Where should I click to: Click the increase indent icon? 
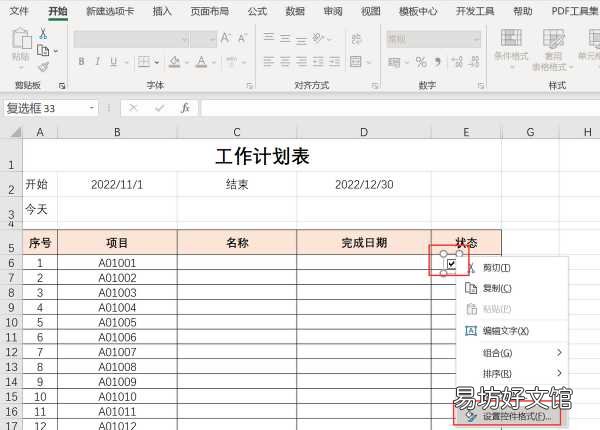334,61
